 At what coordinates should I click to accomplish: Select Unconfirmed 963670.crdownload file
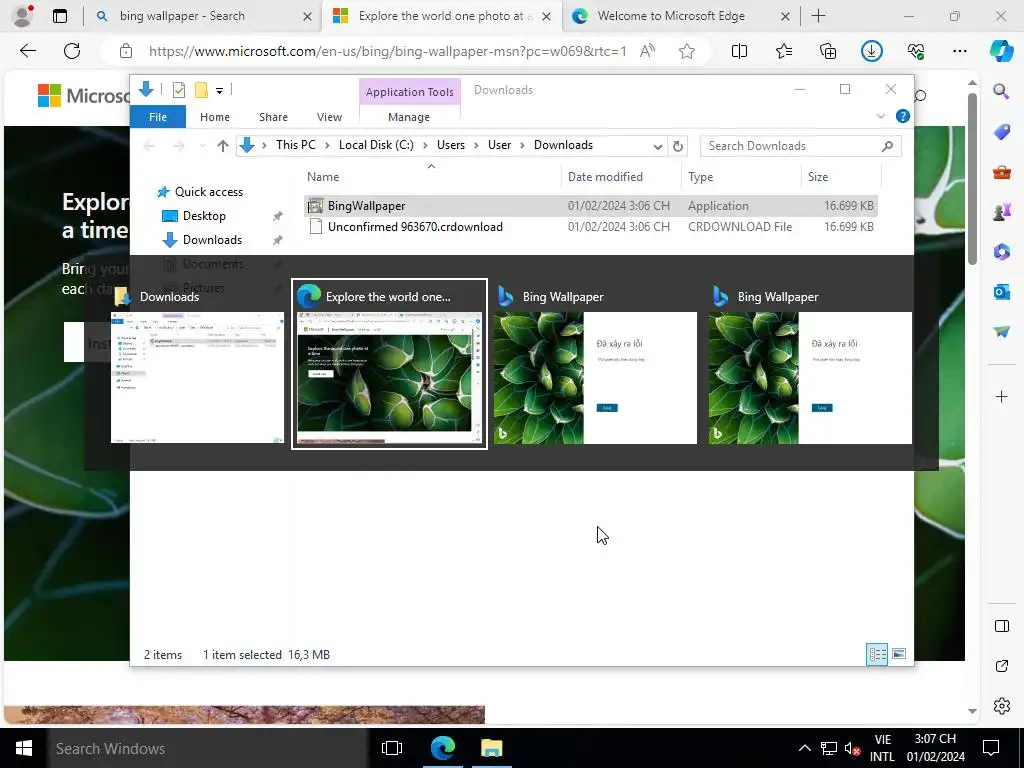[x=590, y=227]
